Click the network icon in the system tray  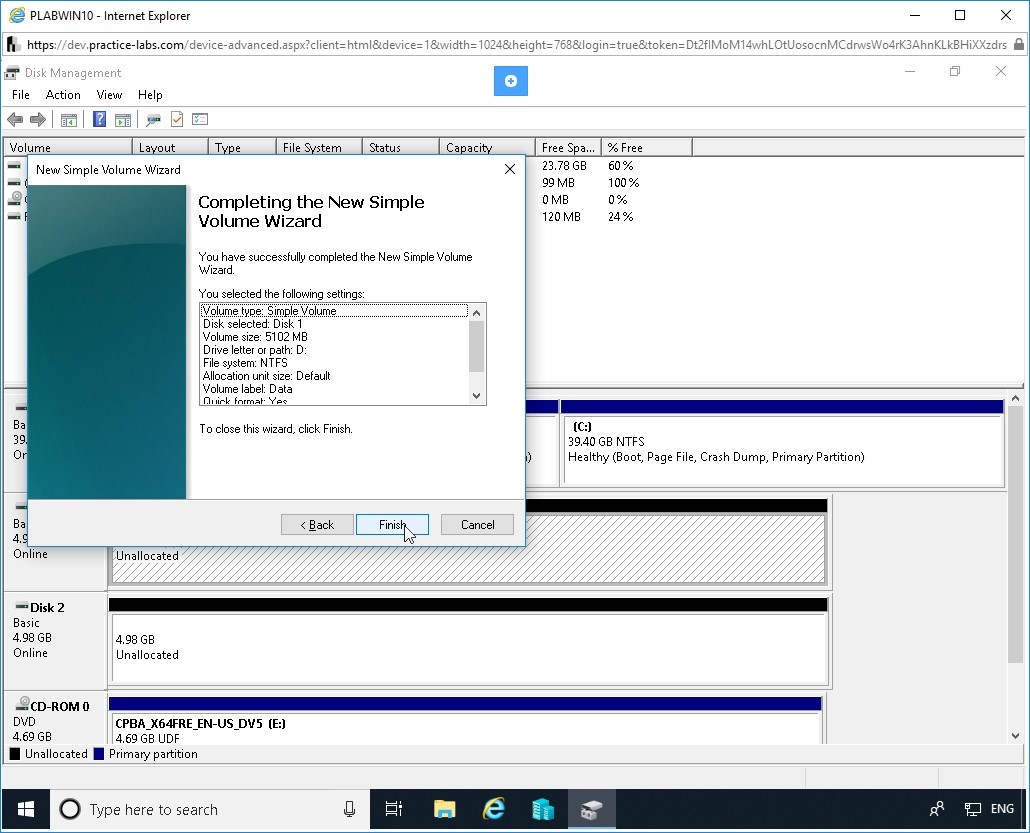(972, 809)
